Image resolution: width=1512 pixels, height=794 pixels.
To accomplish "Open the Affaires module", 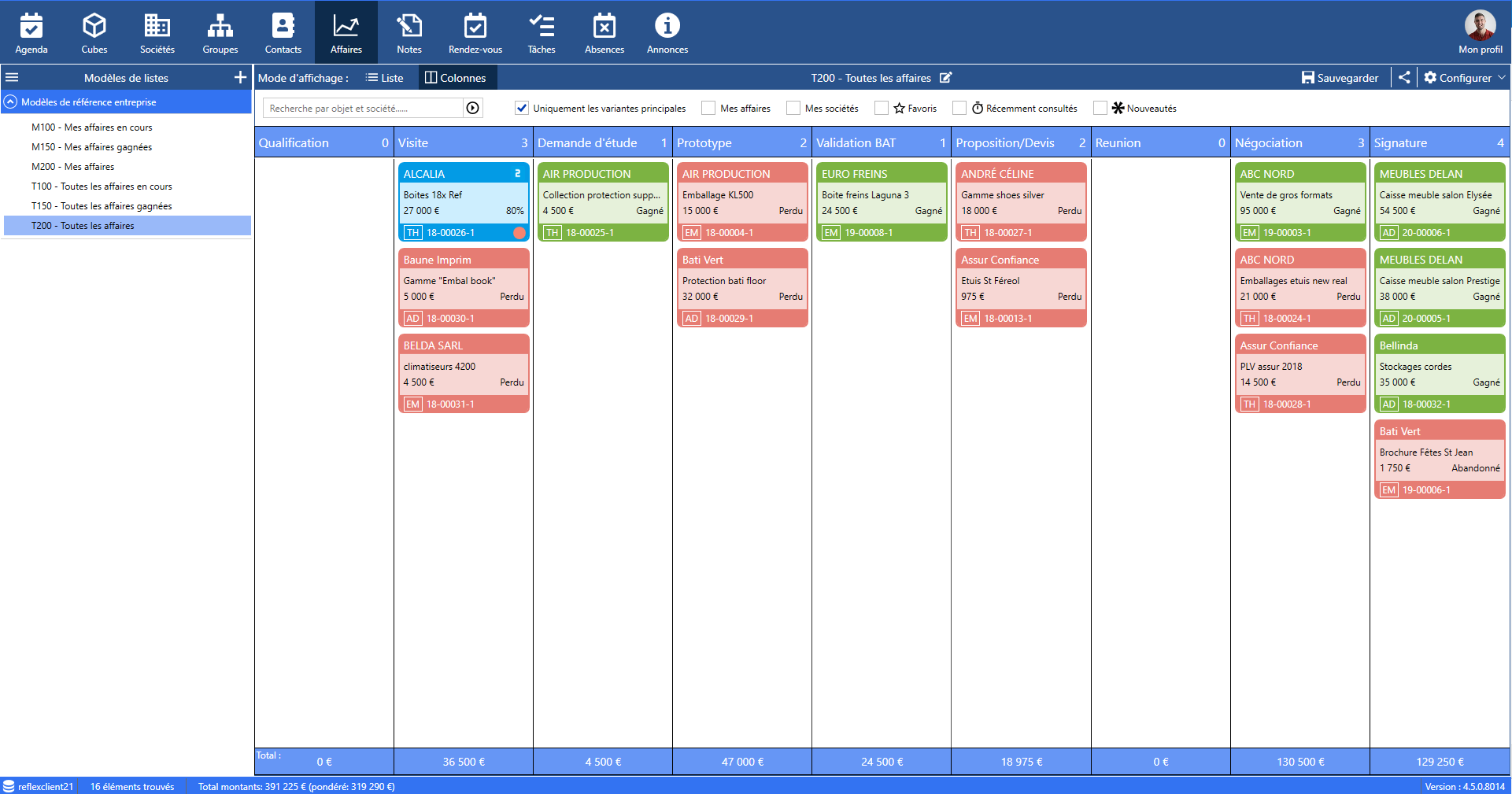I will tap(346, 32).
